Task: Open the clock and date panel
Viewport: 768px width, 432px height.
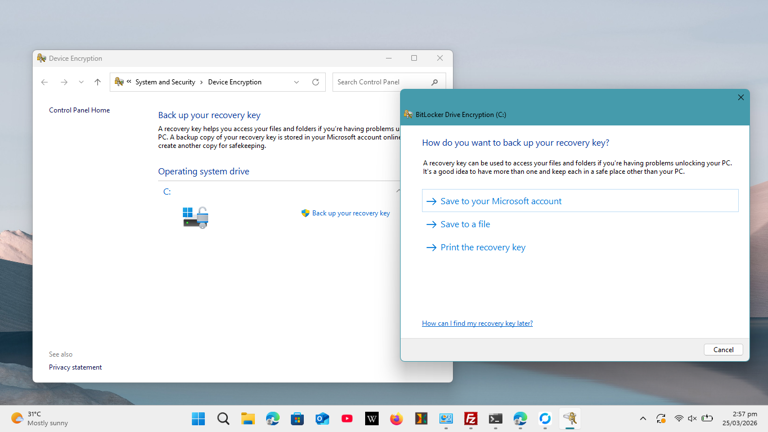Action: coord(739,419)
